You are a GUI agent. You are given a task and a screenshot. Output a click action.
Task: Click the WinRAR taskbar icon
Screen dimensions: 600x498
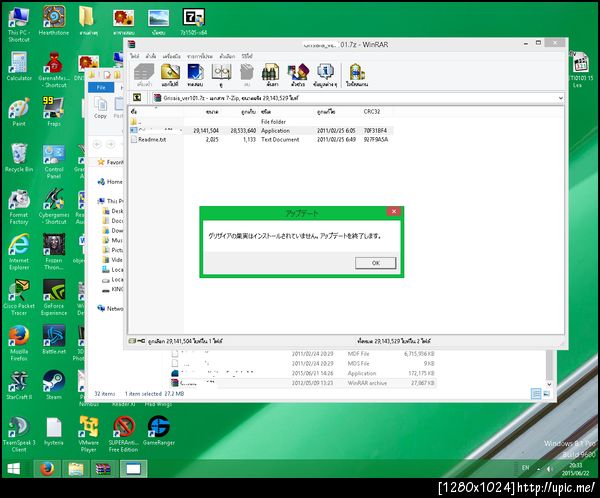103,469
